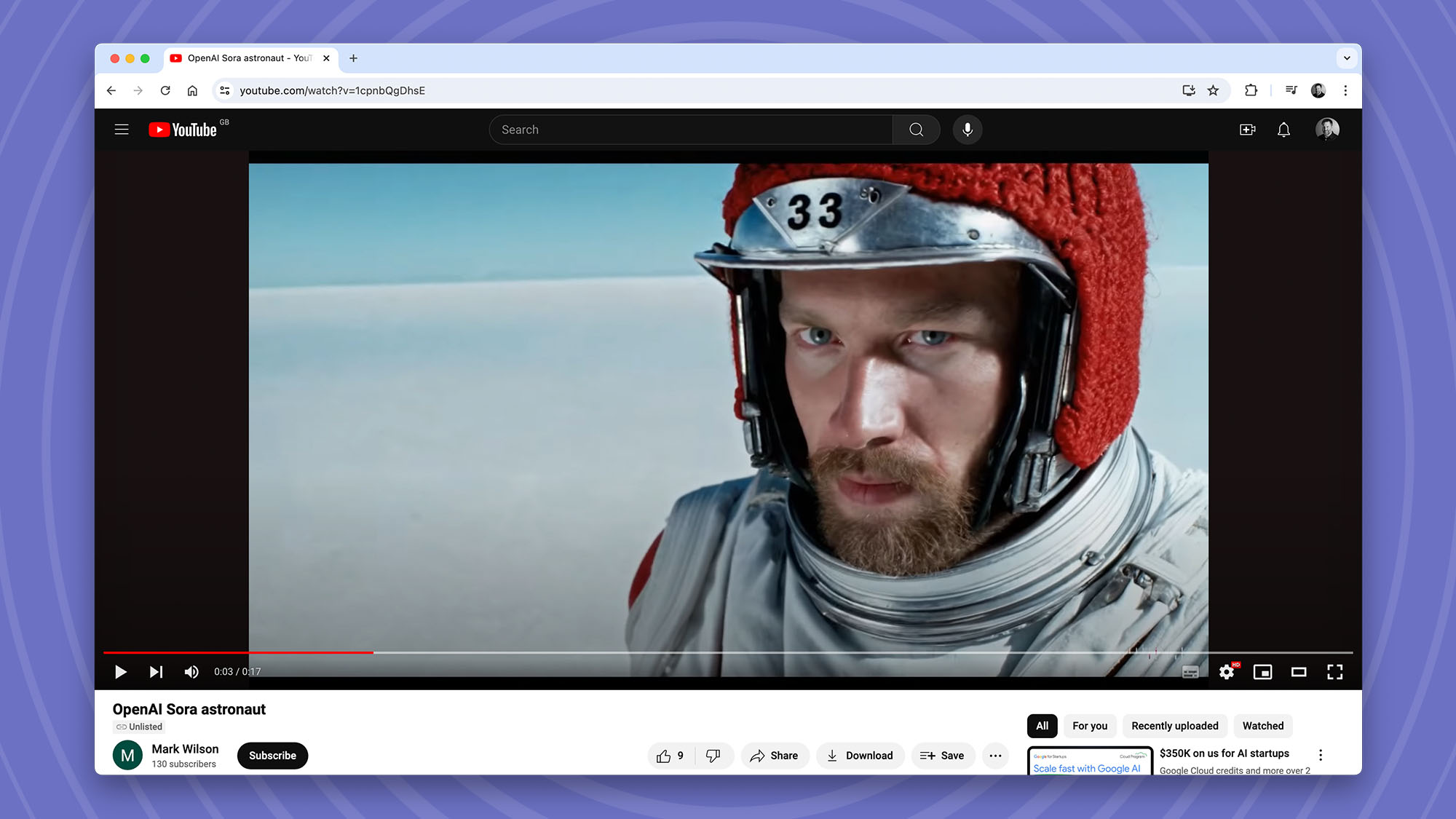Click in the YouTube search field
Screen dimensions: 1456x819
(691, 130)
